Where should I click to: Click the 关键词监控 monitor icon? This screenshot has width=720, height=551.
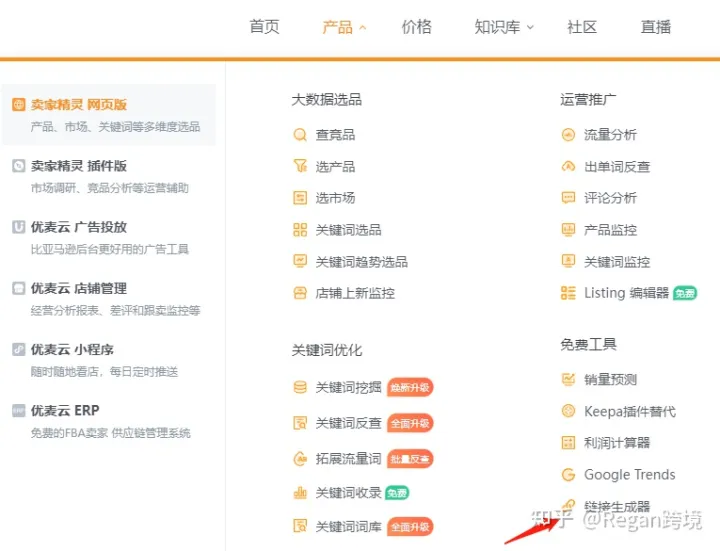[x=568, y=261]
